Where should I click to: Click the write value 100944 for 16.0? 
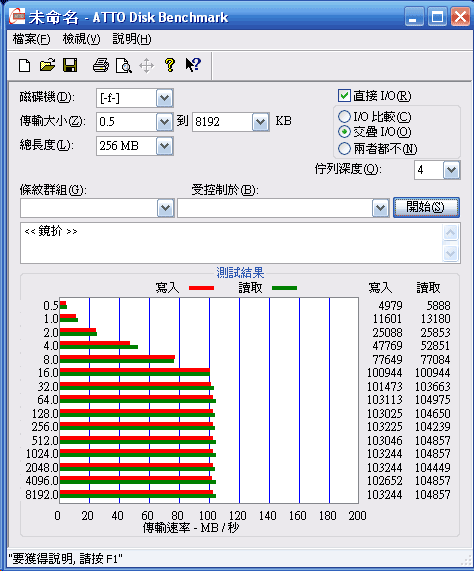[384, 373]
